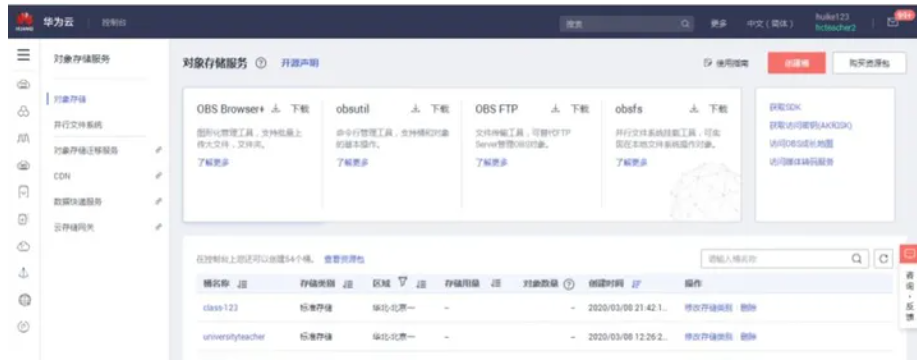Click creation time 2020/03/08 21:42:1...
Screen dimensions: 917x360
(628, 307)
